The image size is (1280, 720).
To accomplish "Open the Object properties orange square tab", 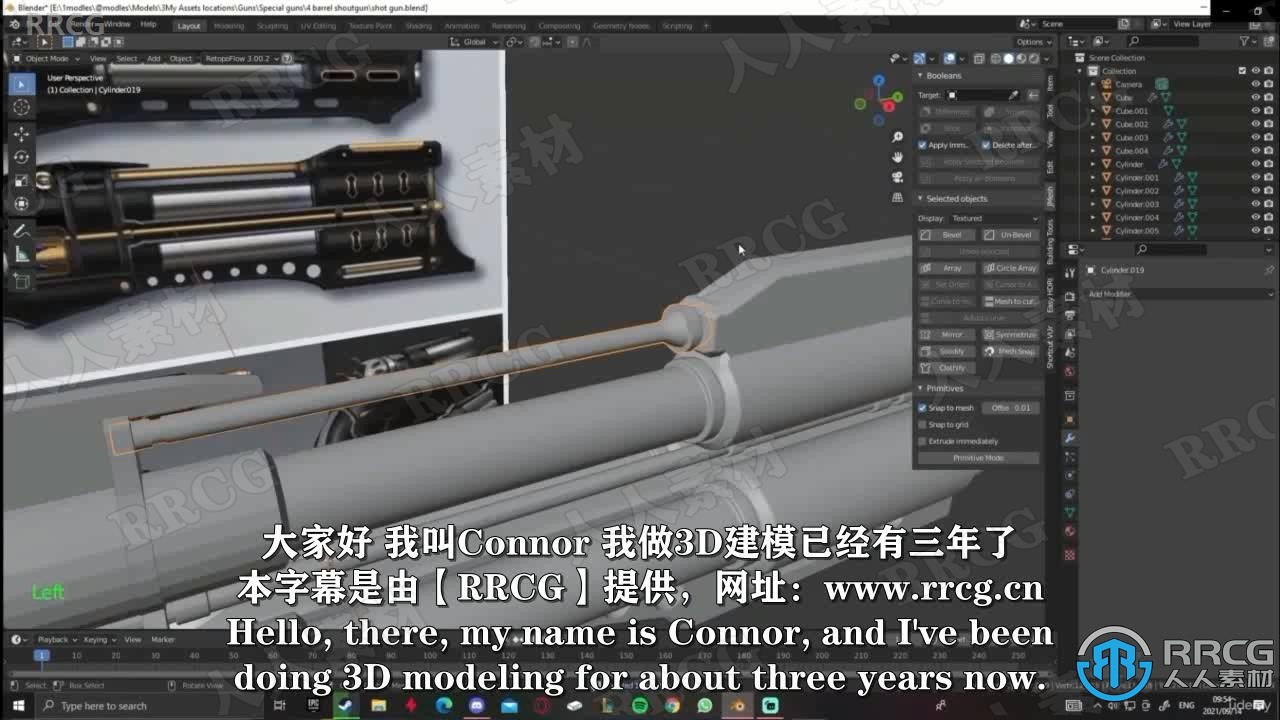I will pos(1069,419).
